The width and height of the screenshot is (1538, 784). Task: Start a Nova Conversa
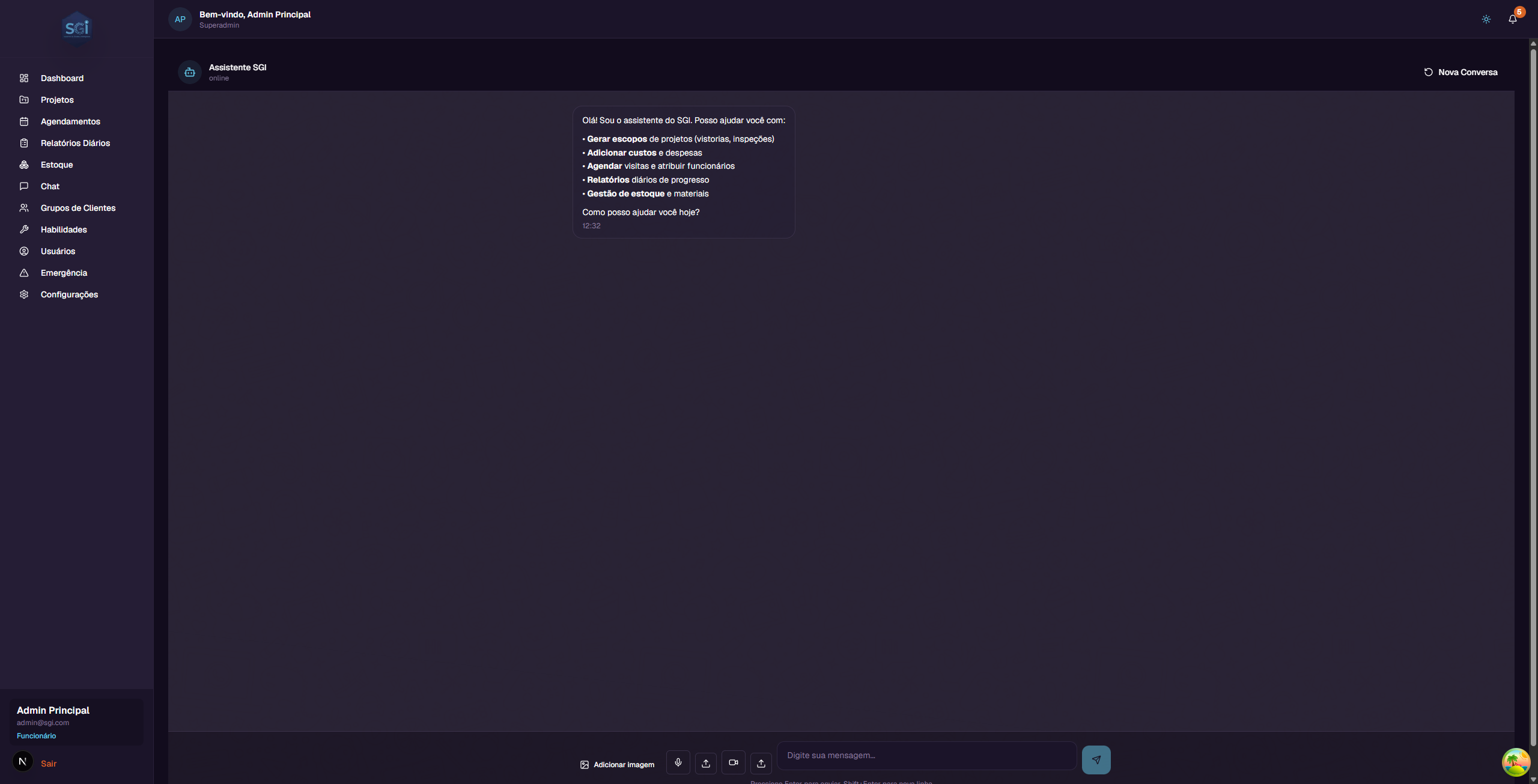(1461, 71)
